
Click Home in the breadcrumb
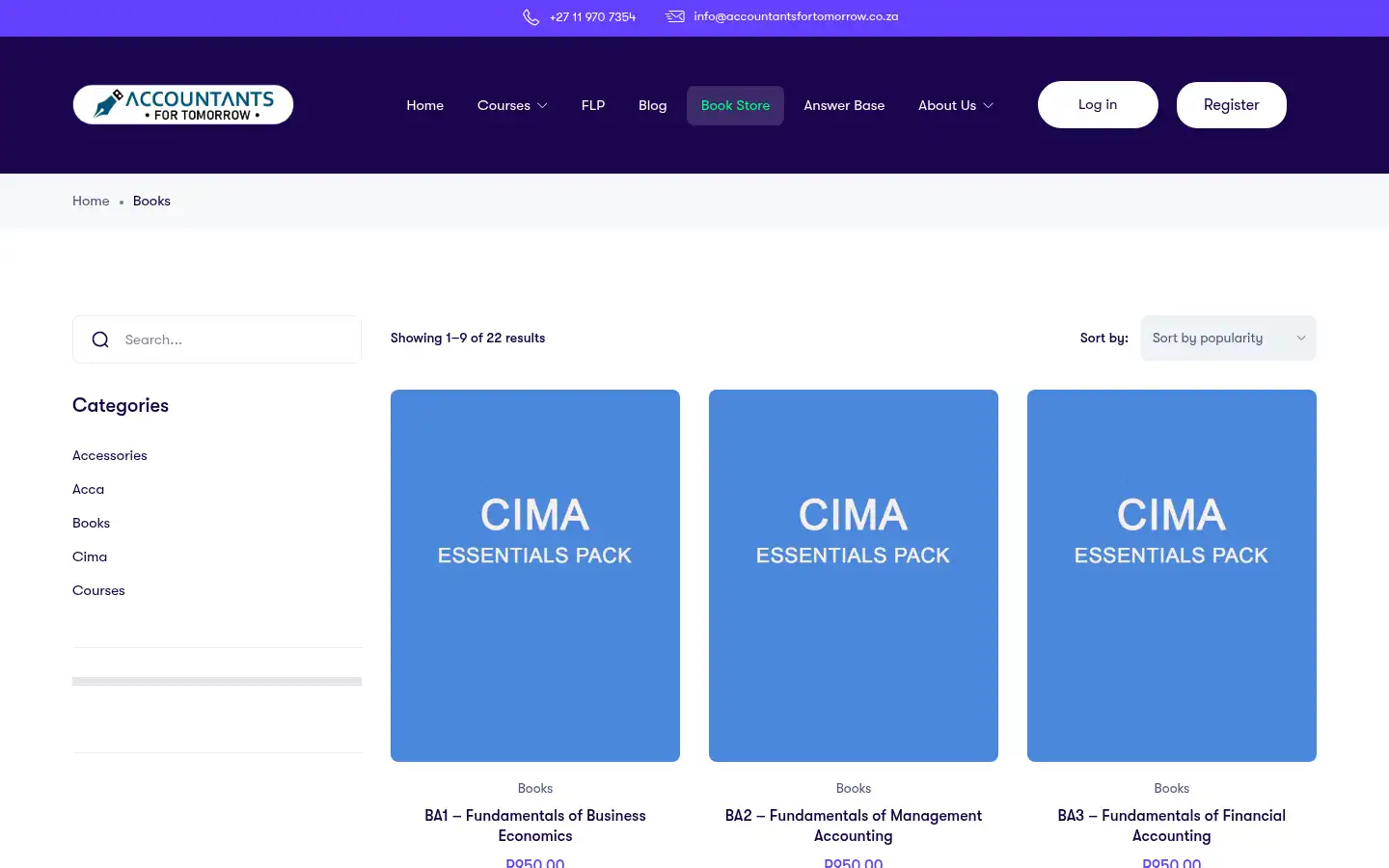[91, 201]
